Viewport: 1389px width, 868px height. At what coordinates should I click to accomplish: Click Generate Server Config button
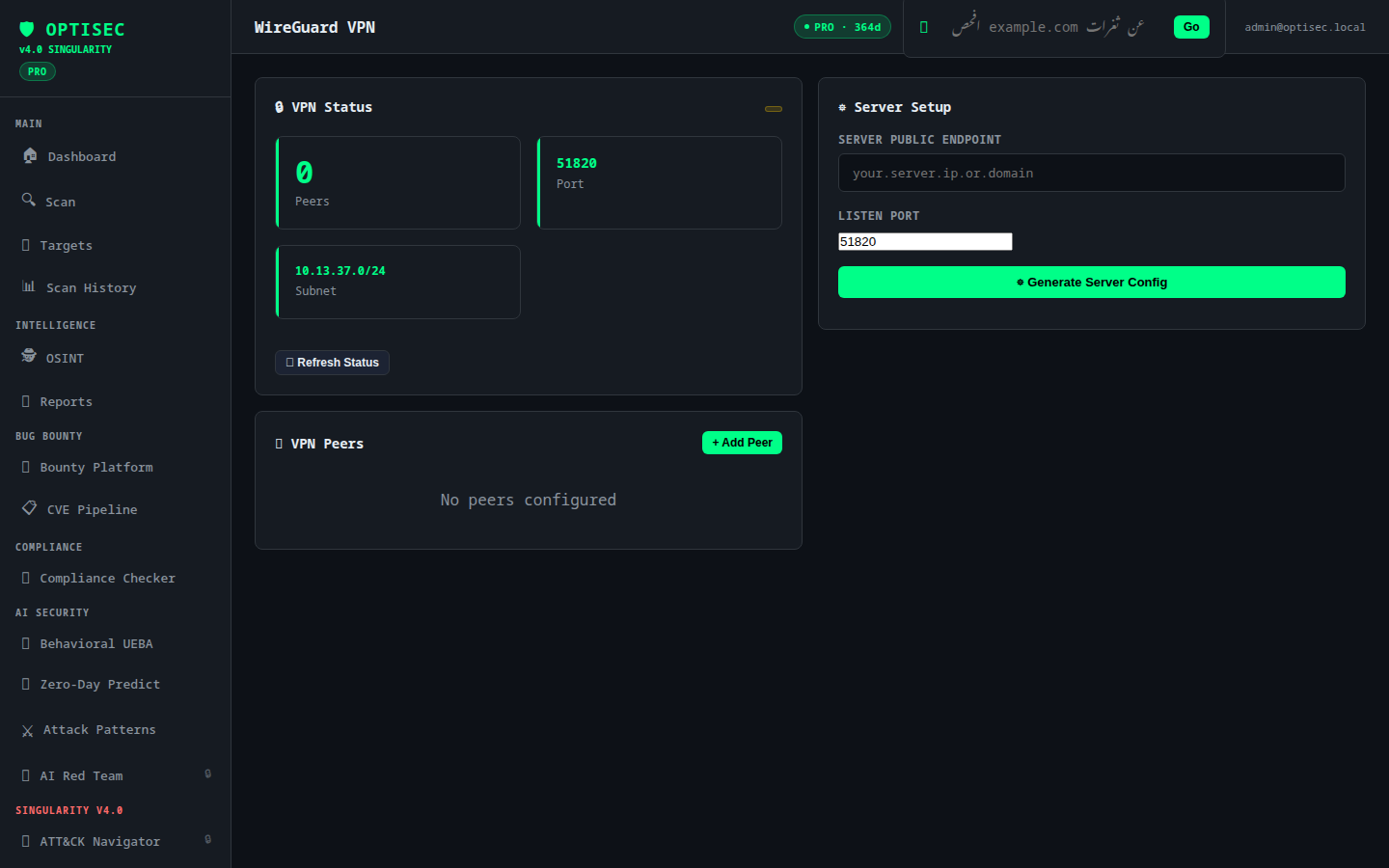point(1092,283)
